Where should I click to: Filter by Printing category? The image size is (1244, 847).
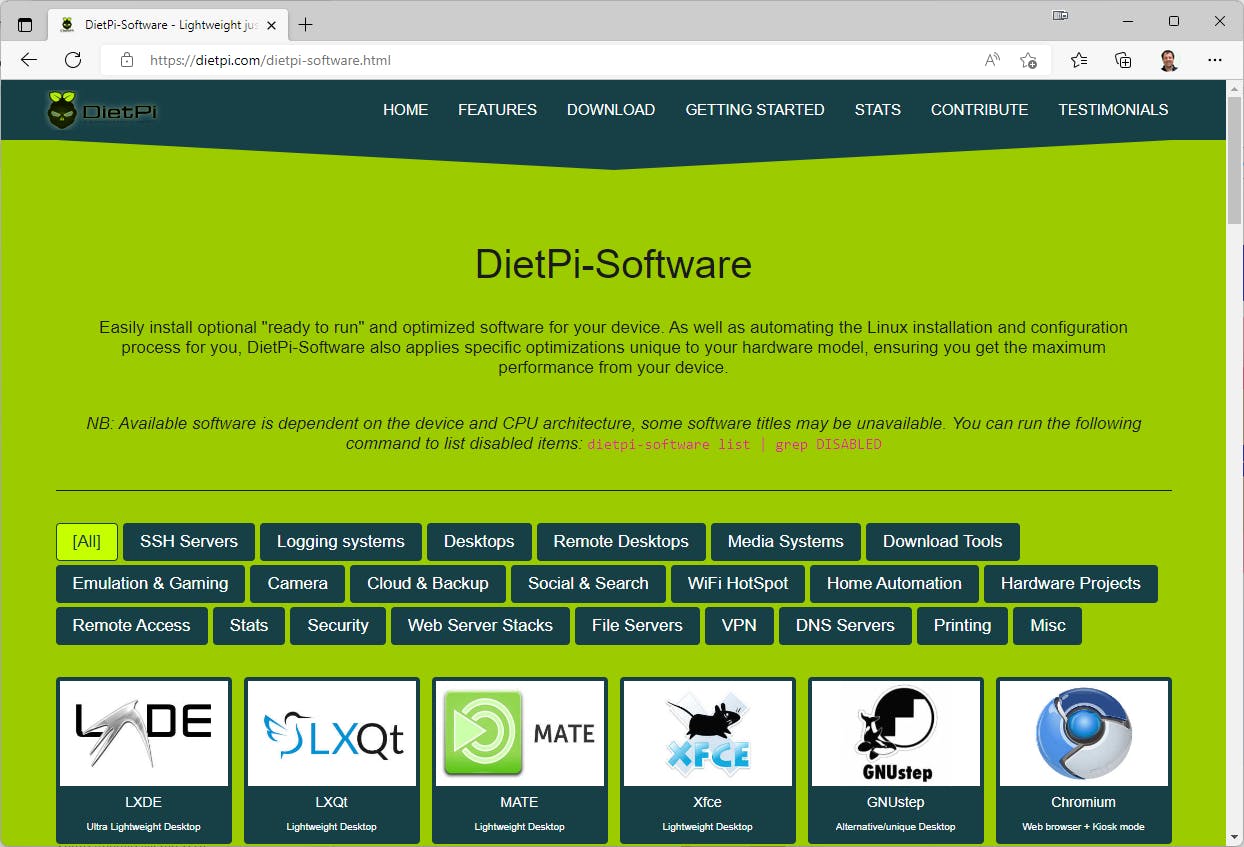pos(962,626)
